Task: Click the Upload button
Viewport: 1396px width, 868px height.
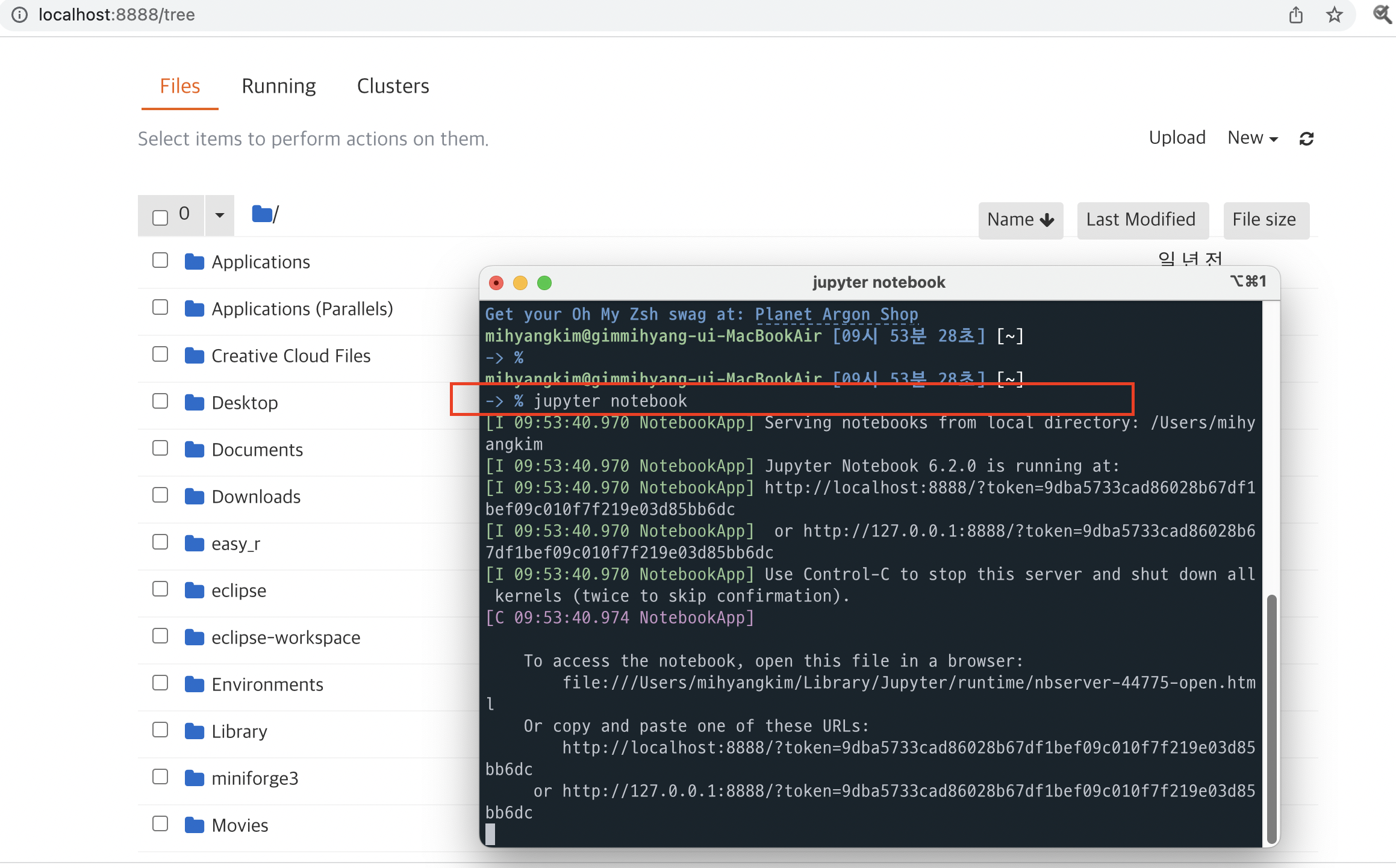Action: [1177, 138]
